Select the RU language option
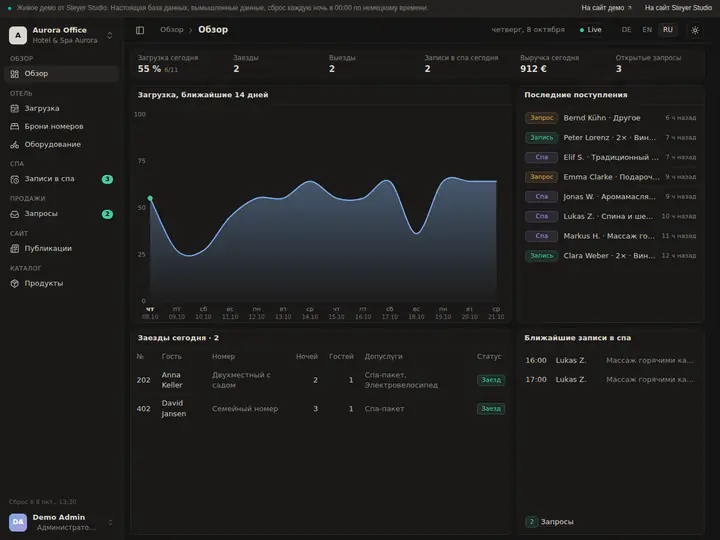 pyautogui.click(x=668, y=30)
